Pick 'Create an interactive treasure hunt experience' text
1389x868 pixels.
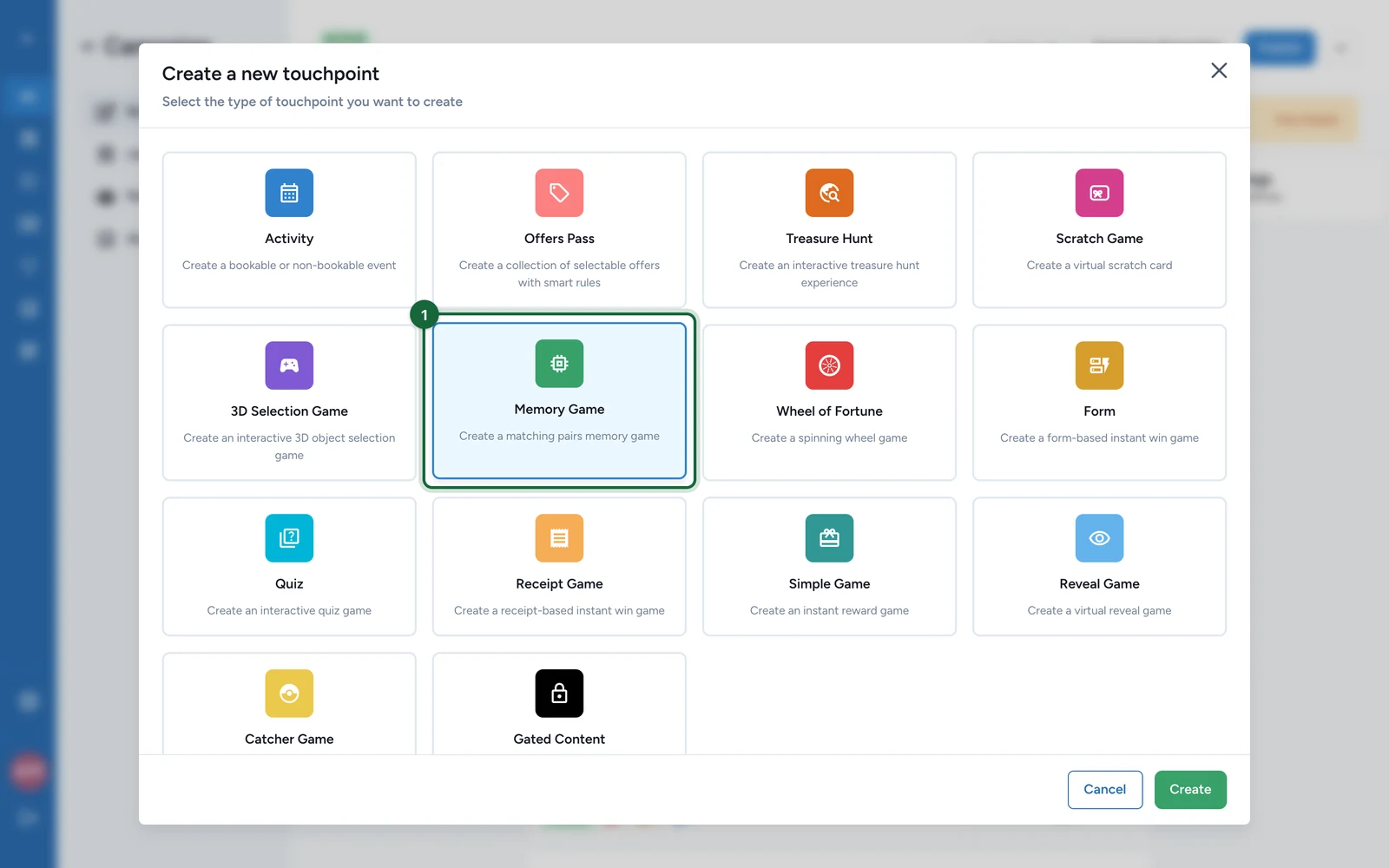click(x=829, y=274)
